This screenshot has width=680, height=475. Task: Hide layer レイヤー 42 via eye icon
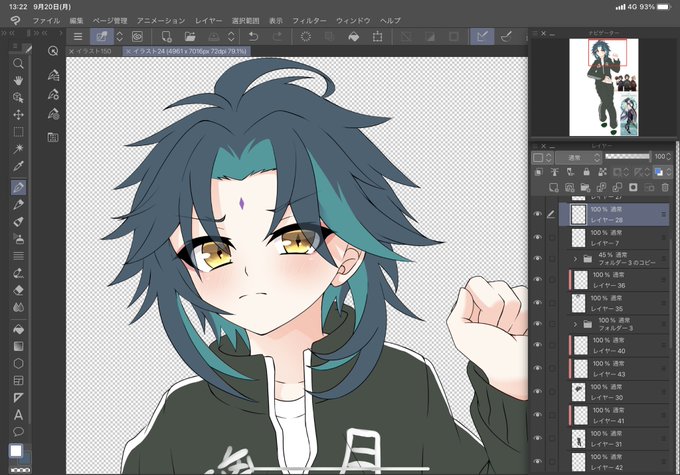538,462
